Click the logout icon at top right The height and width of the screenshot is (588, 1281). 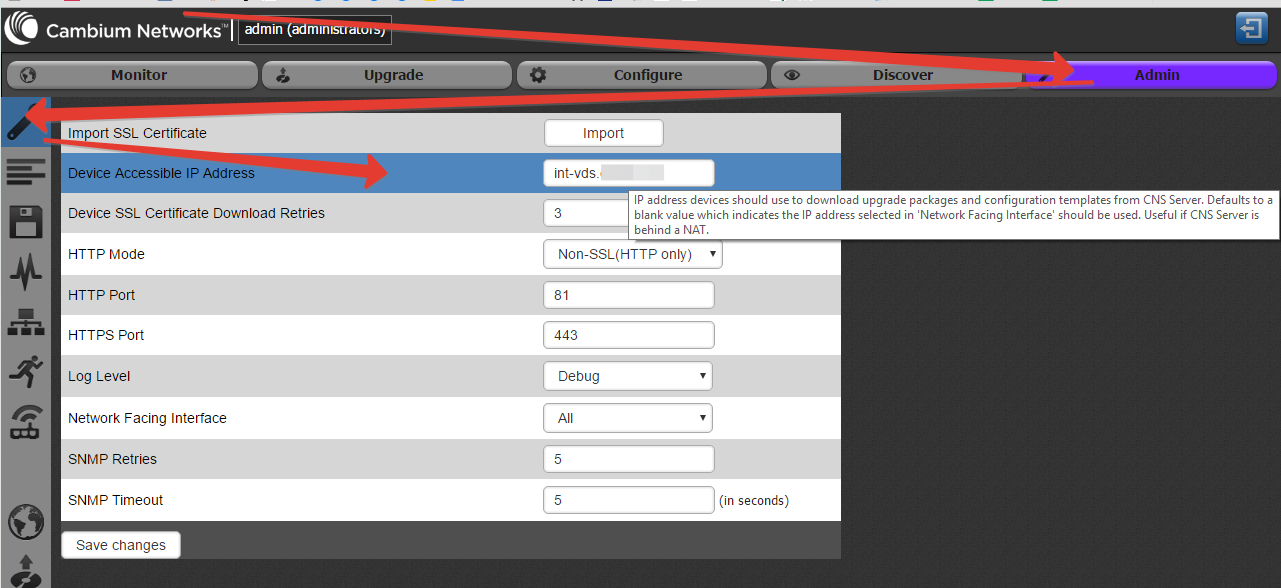1251,28
